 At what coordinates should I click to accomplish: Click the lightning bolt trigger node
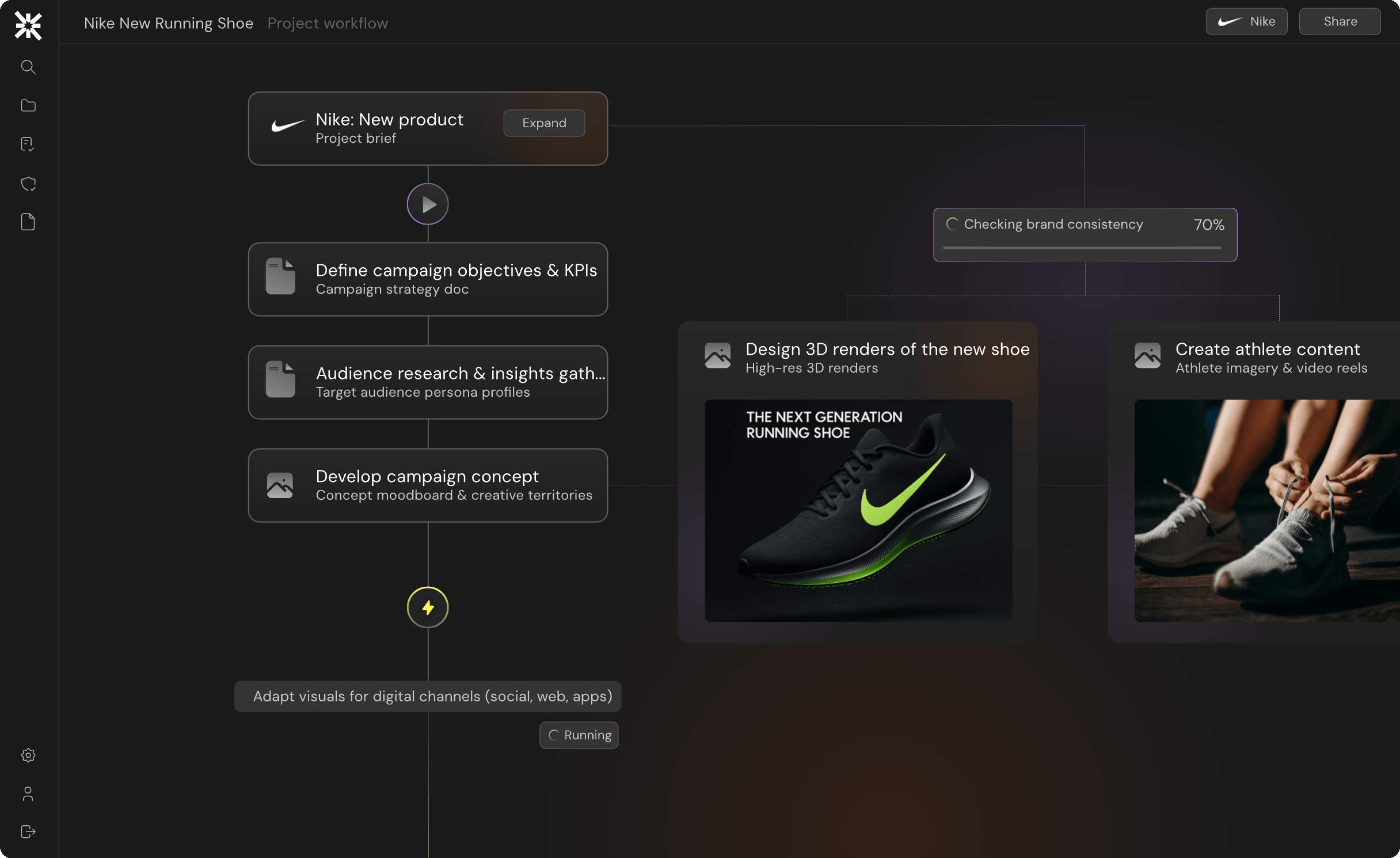coord(427,607)
